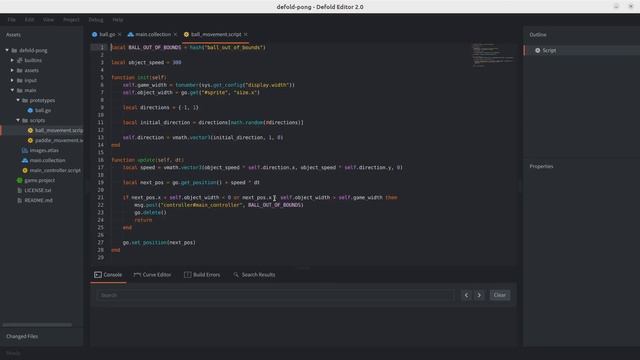Click the Console tab terminal icon
This screenshot has width=640, height=360.
(x=98, y=275)
